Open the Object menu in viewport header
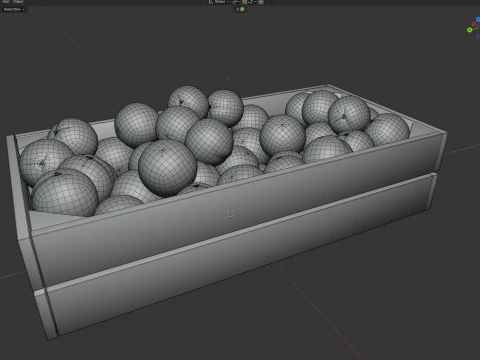480x360 pixels. click(x=18, y=1)
